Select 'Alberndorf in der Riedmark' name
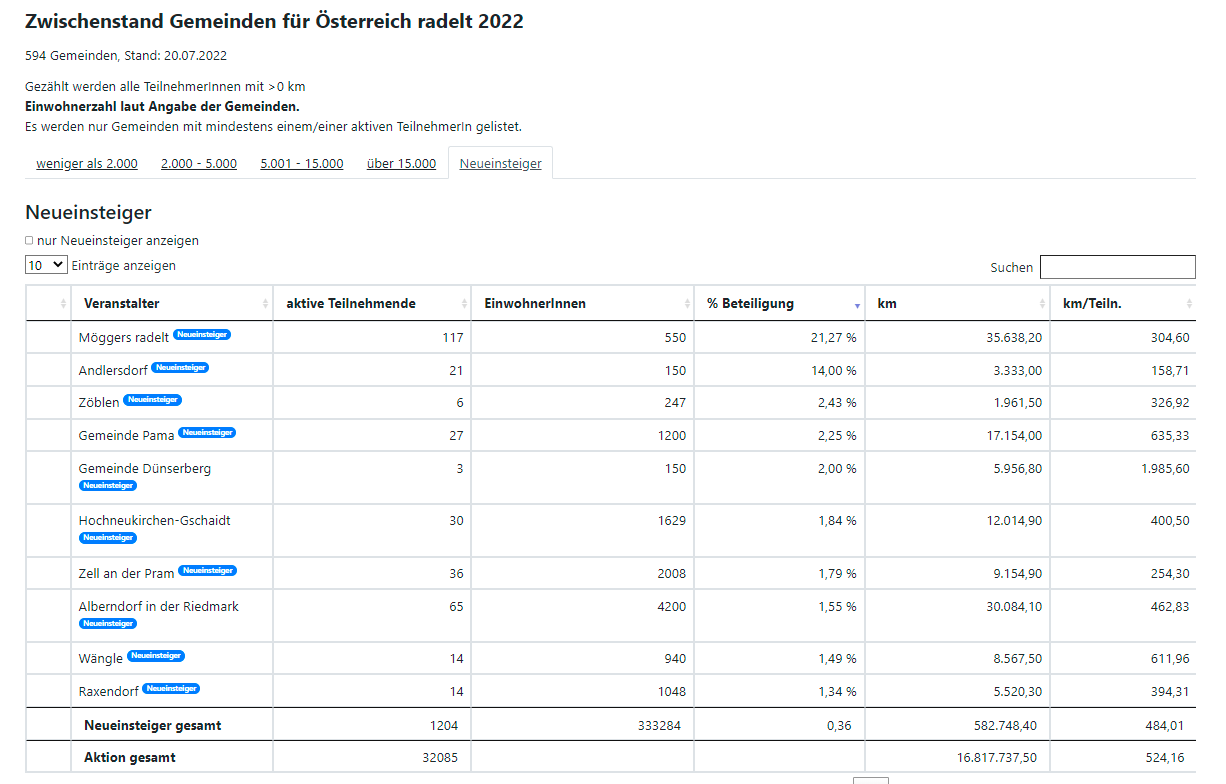1226x784 pixels. tap(159, 607)
